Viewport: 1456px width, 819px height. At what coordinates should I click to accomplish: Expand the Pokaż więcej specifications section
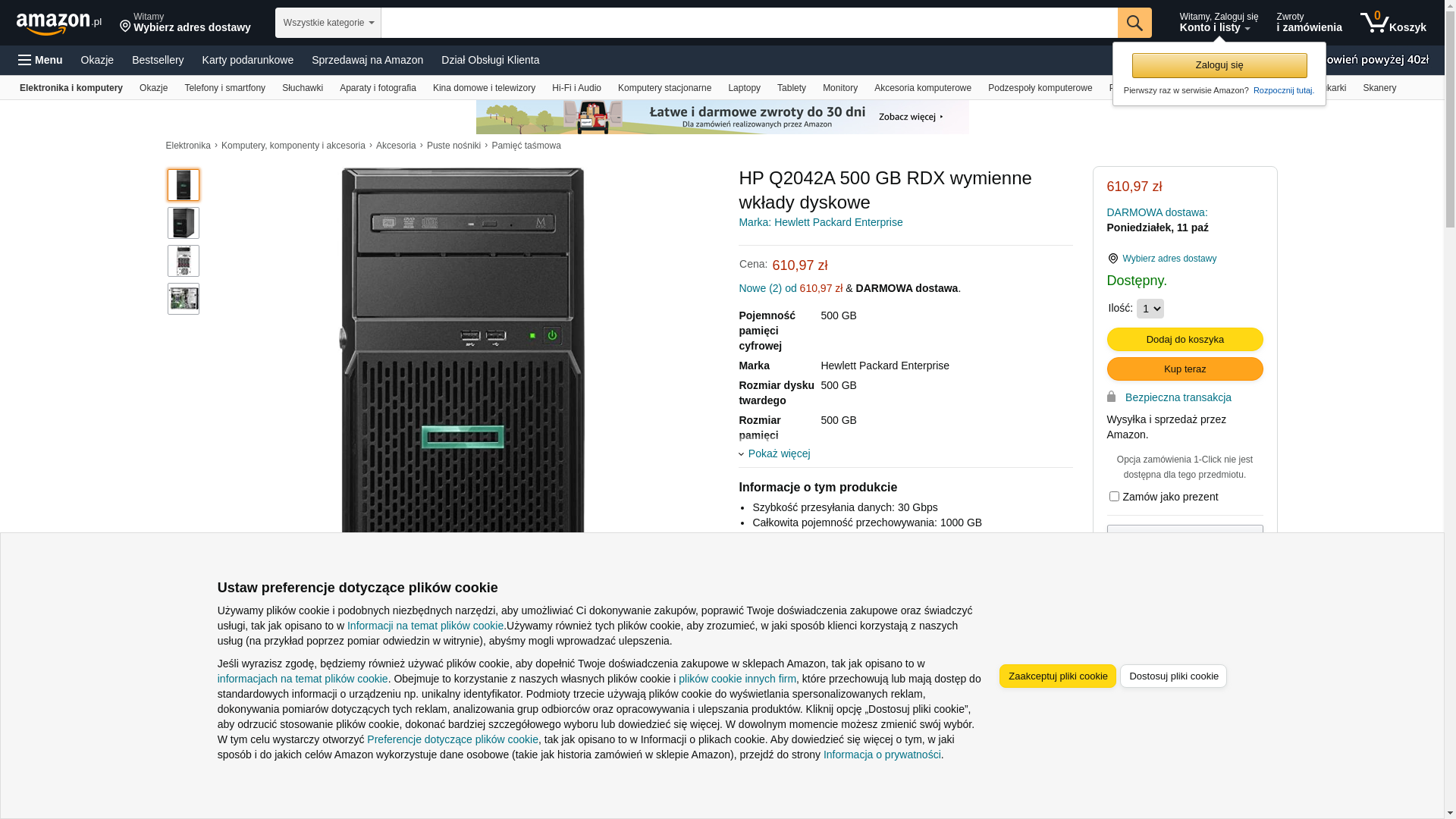778,453
